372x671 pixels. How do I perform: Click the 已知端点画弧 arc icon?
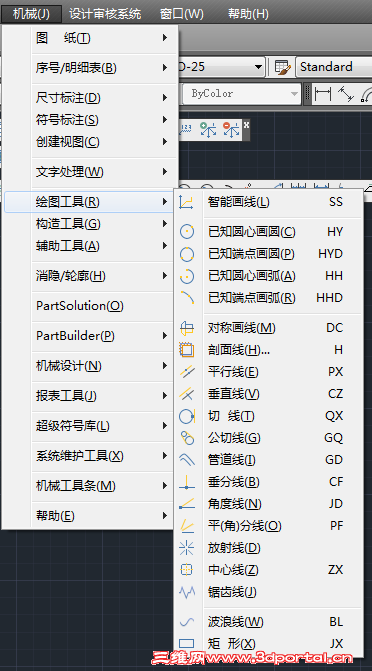click(x=187, y=298)
